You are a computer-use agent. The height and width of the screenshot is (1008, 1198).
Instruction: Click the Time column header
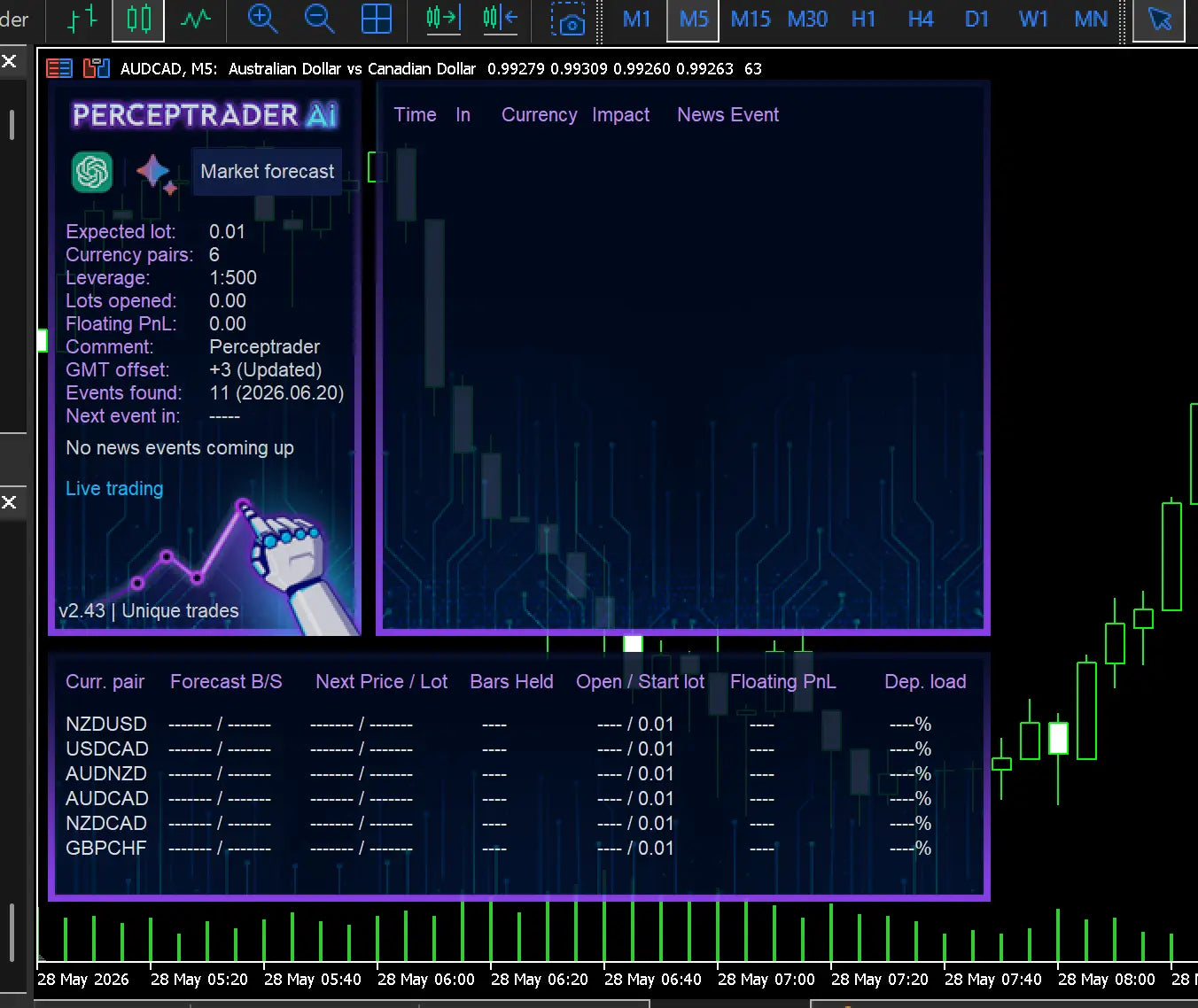coord(415,114)
